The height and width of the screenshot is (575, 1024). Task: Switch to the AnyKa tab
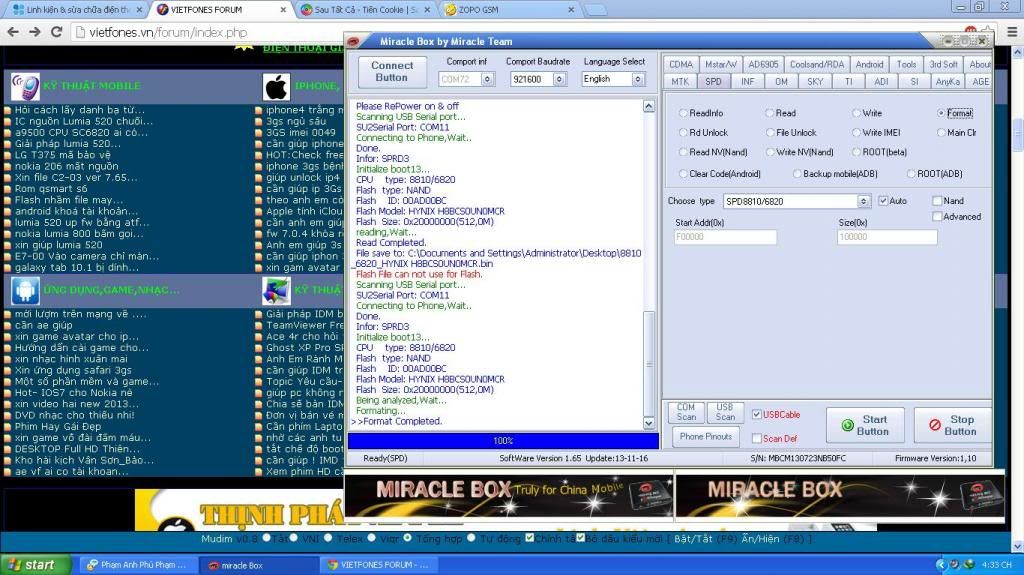point(948,82)
